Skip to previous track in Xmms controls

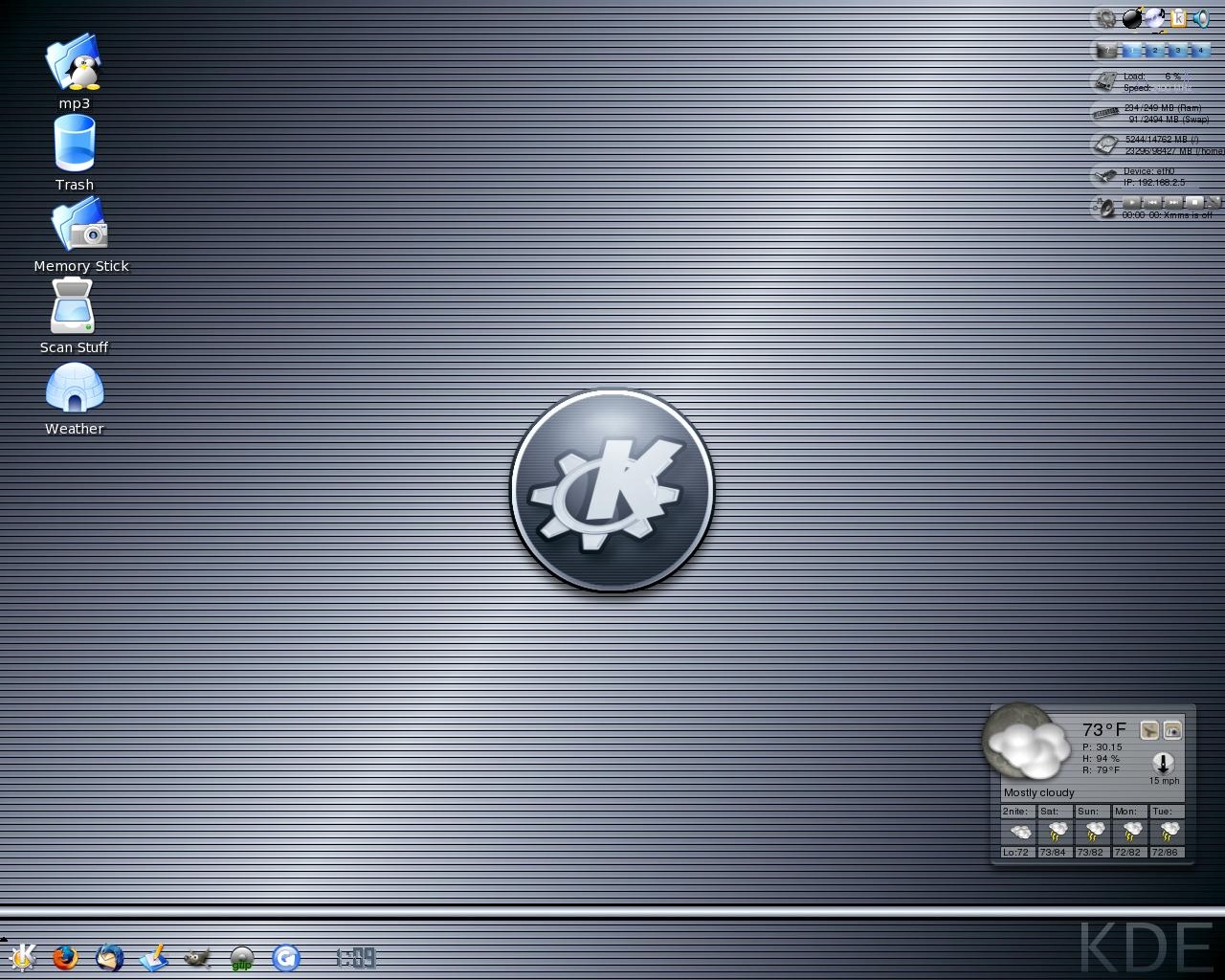click(x=1152, y=202)
